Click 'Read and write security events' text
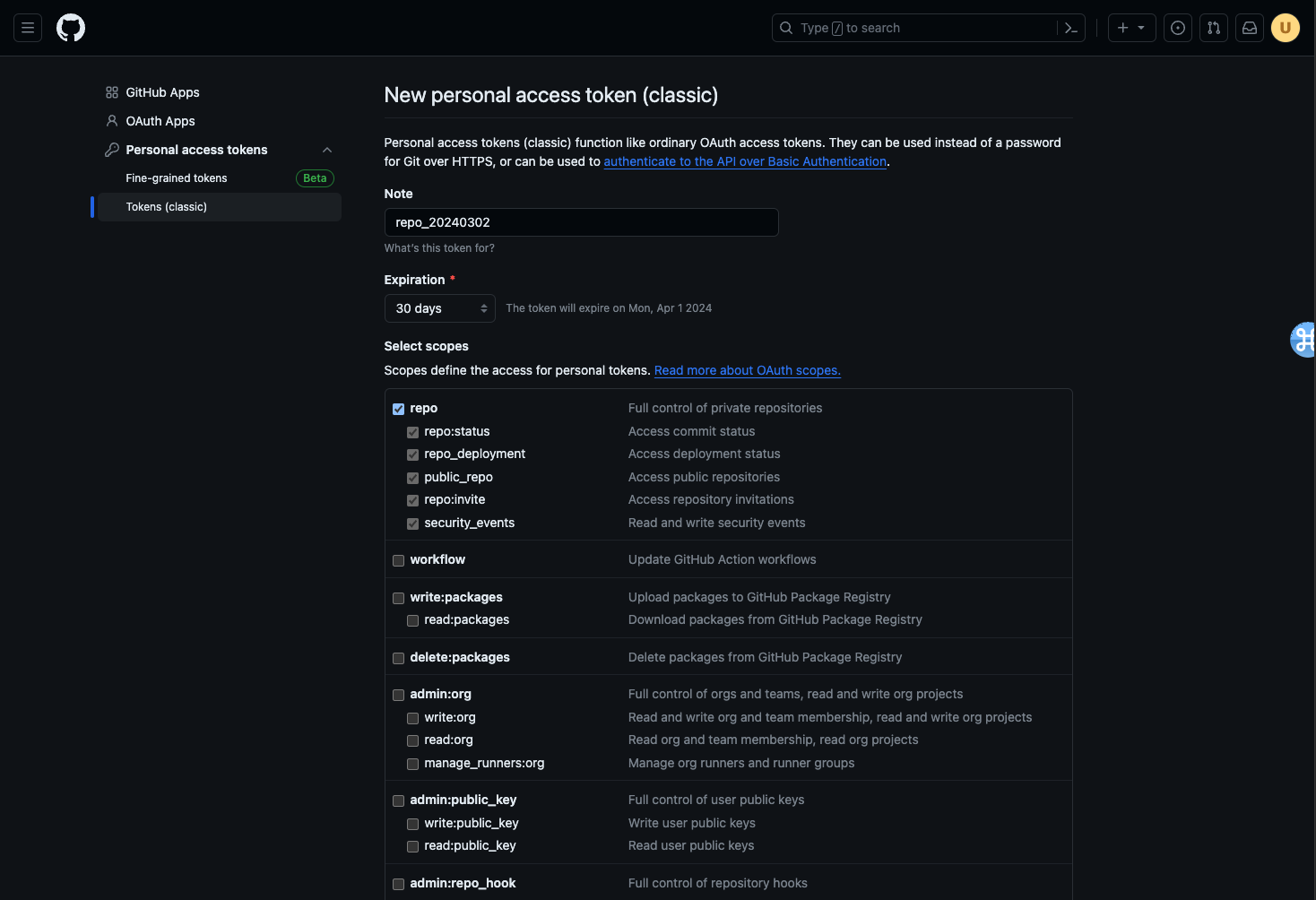Viewport: 1316px width, 900px height. pos(717,523)
